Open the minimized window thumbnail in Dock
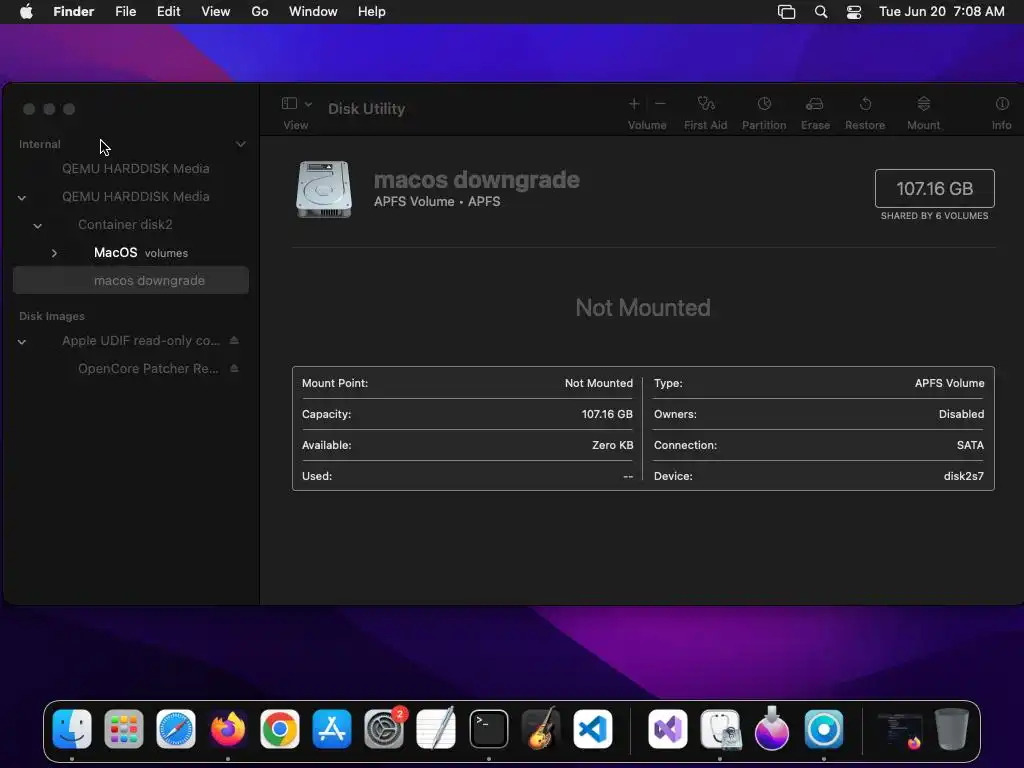The width and height of the screenshot is (1024, 768). click(899, 730)
